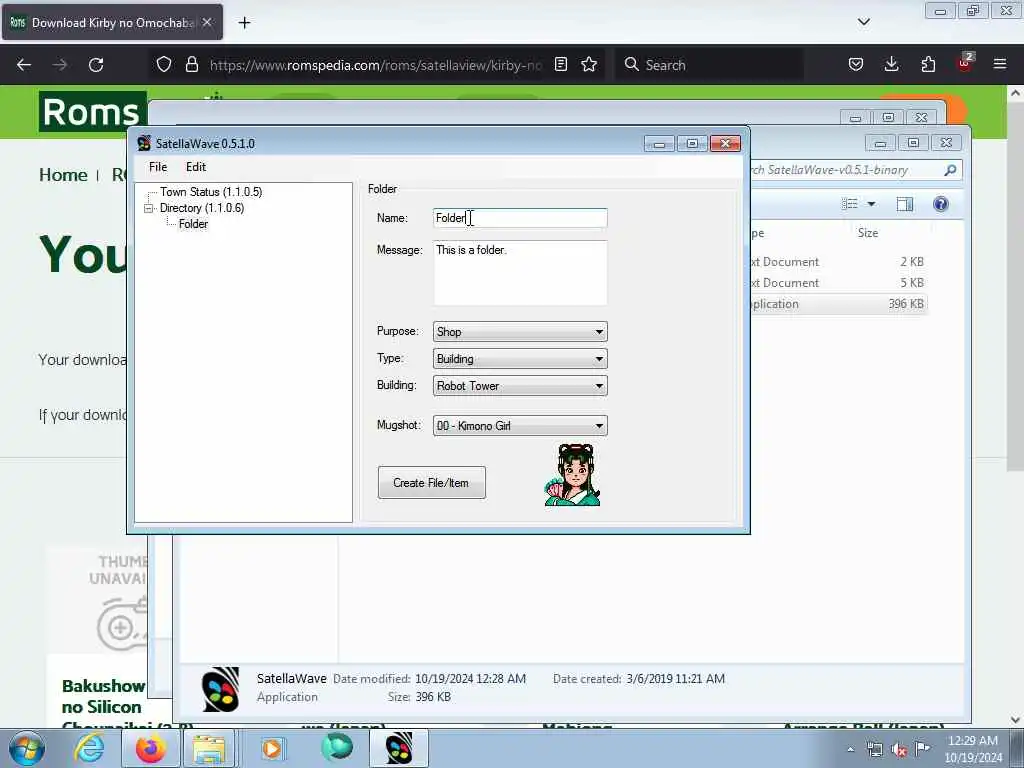Click the muted volume tray icon
The width and height of the screenshot is (1024, 768).
[x=899, y=750]
